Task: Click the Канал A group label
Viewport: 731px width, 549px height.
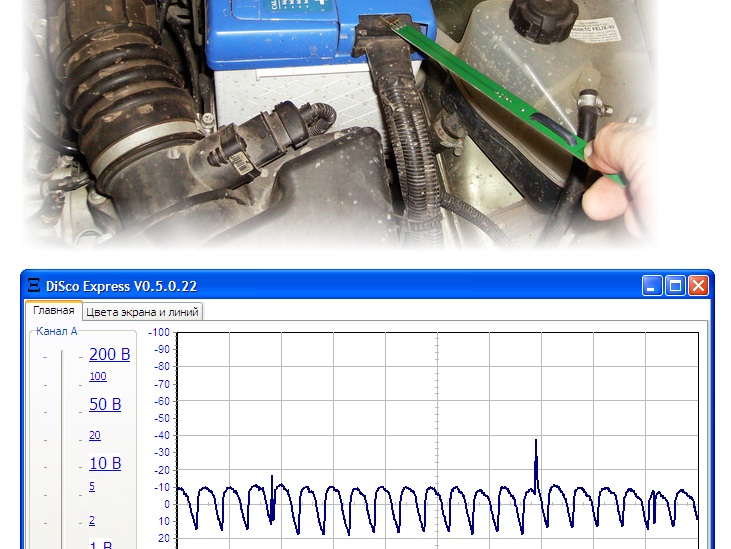Action: point(56,331)
